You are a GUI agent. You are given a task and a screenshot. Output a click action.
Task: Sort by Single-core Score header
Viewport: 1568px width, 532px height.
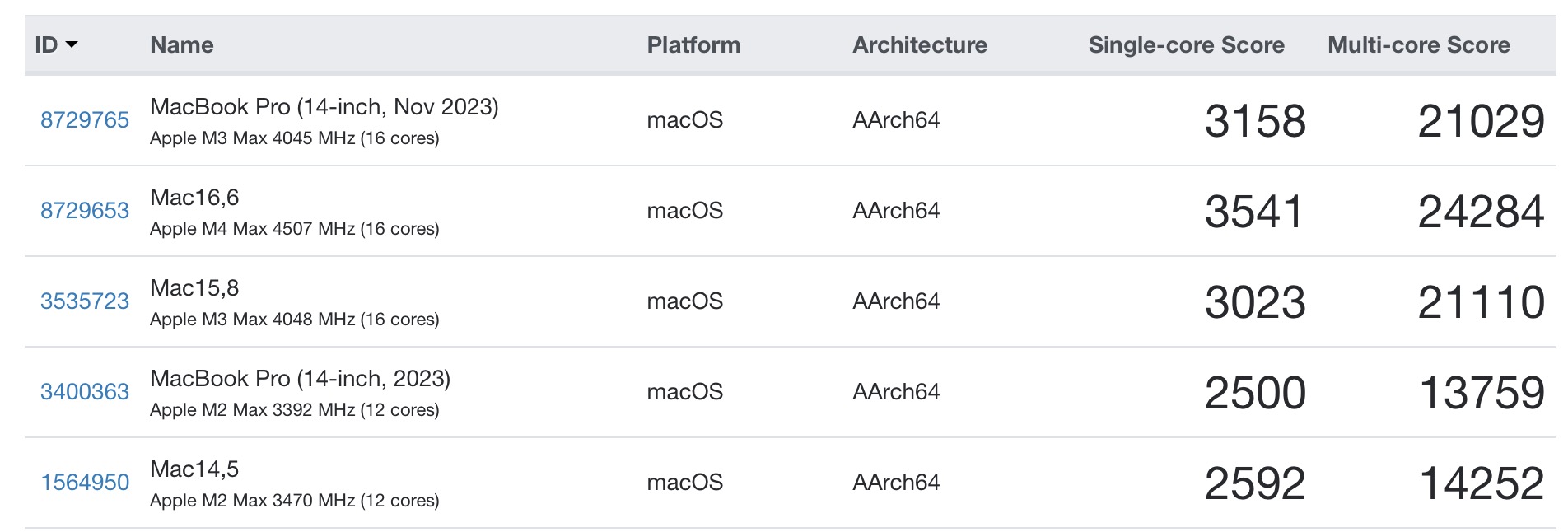point(1185,44)
